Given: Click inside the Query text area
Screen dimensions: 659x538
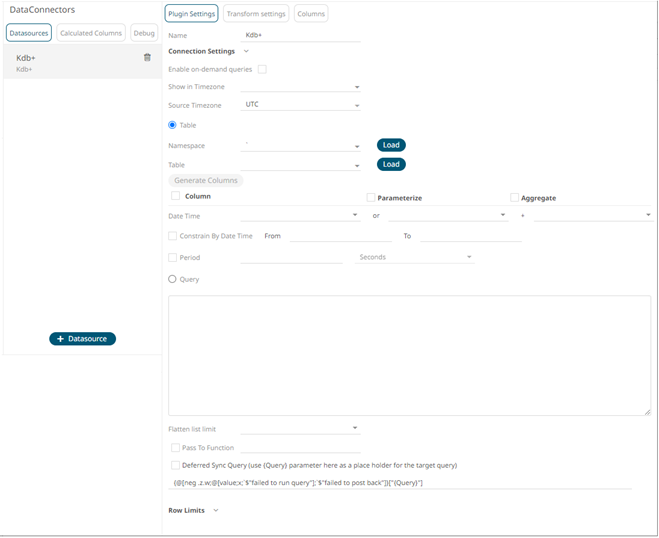Looking at the screenshot, I should (x=410, y=355).
